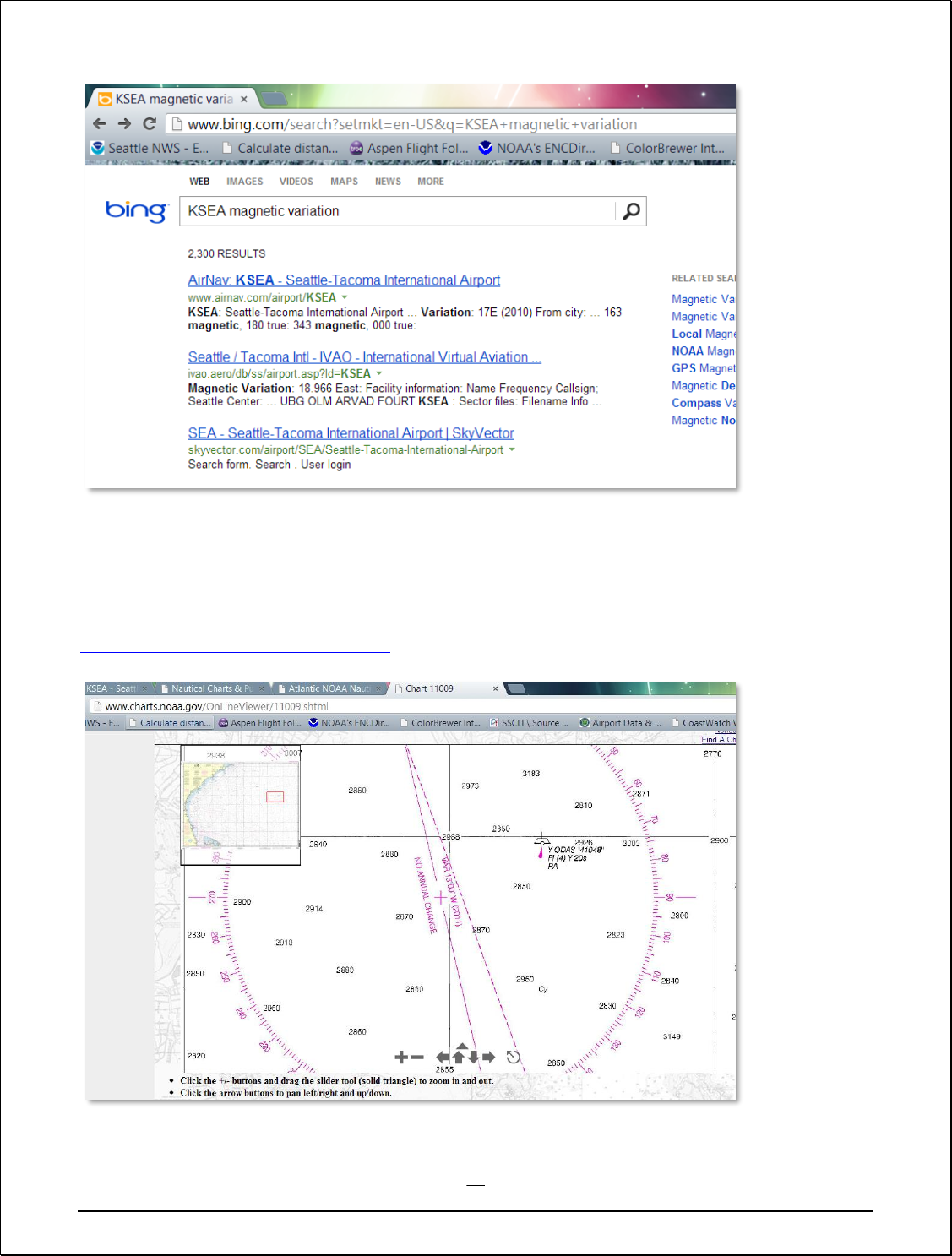
Task: Click the GPS Magnet related search
Action: 704,368
